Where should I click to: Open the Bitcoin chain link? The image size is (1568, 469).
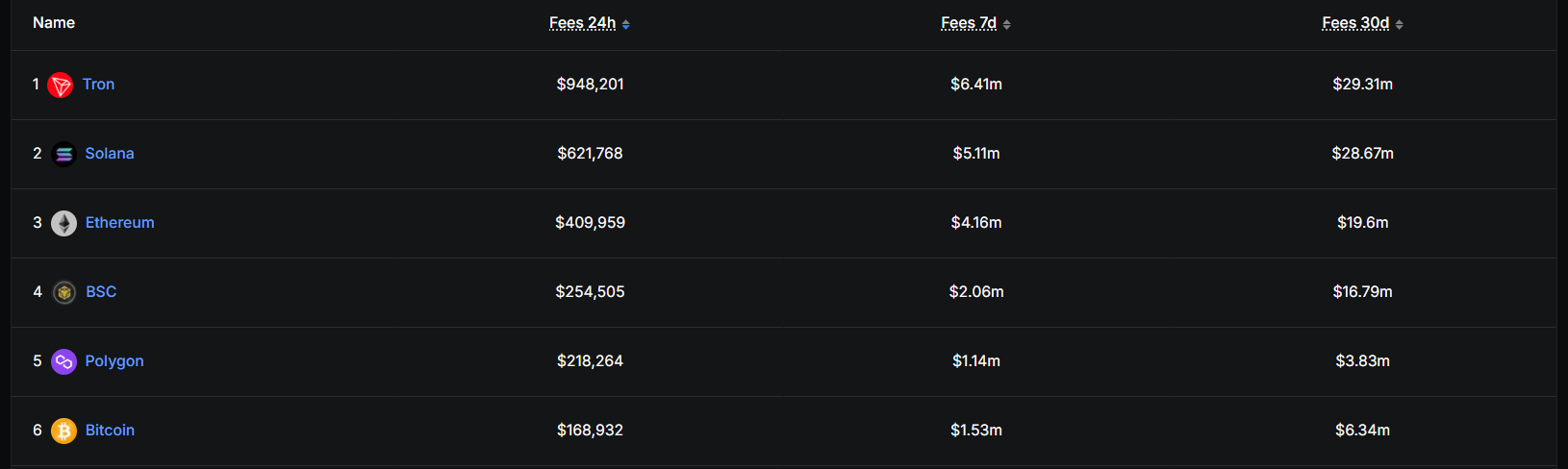(111, 431)
